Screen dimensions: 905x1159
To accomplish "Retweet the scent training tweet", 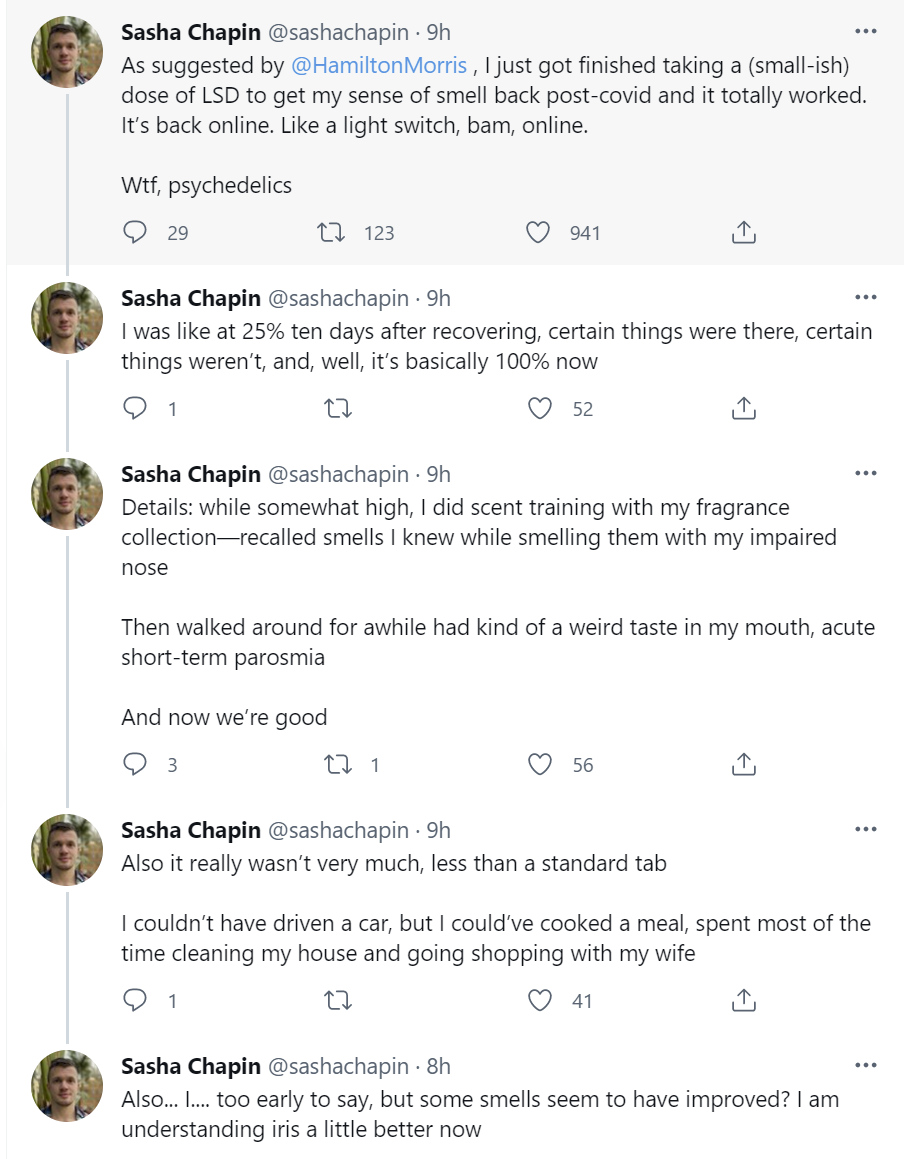I will [339, 765].
